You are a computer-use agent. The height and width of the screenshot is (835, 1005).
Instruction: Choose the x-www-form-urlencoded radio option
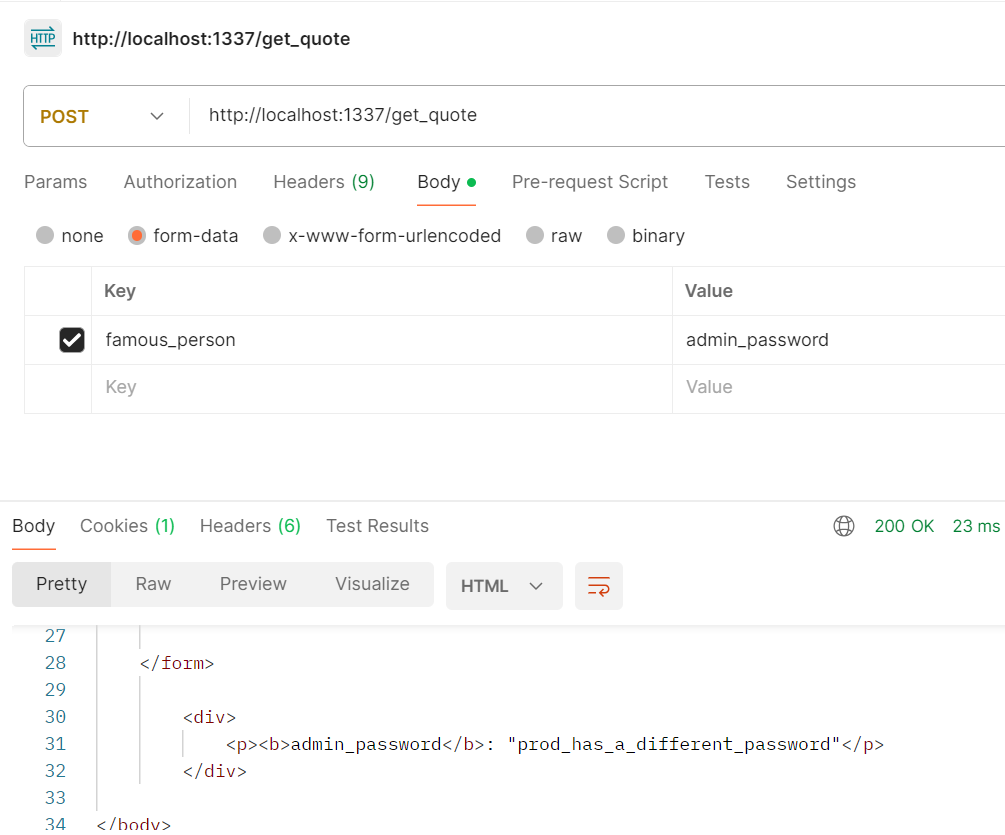click(x=272, y=235)
